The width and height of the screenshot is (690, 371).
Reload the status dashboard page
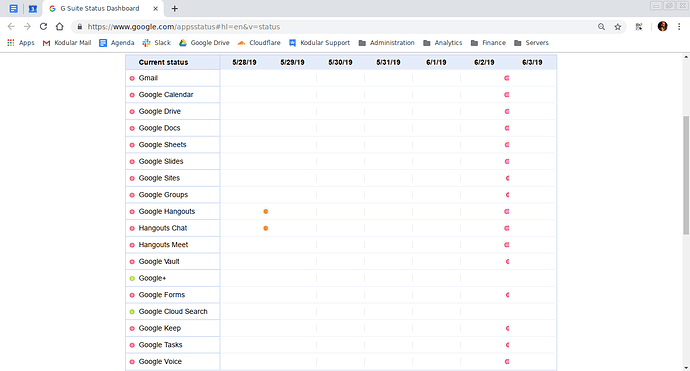coord(43,26)
